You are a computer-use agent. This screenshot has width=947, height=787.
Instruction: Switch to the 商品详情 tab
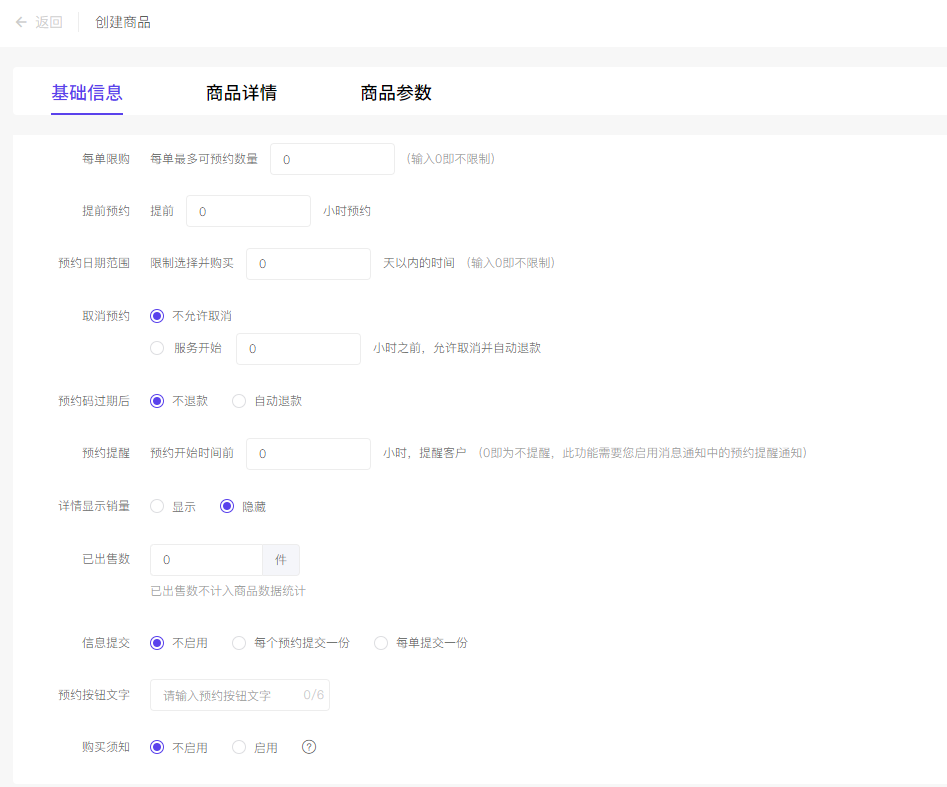click(x=241, y=93)
